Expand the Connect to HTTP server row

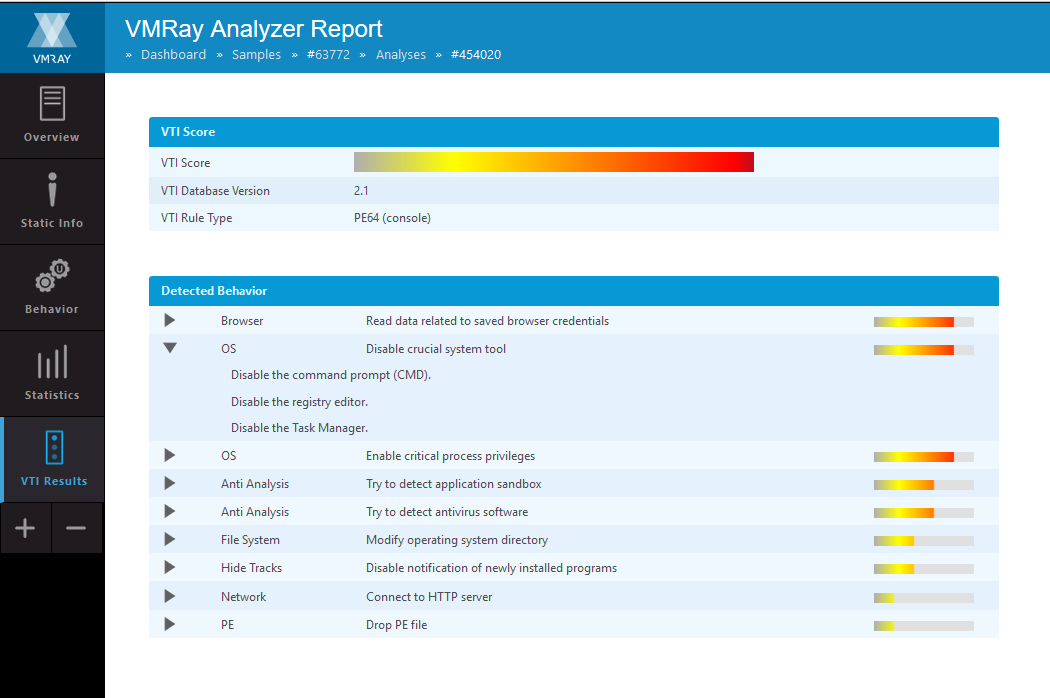(169, 596)
